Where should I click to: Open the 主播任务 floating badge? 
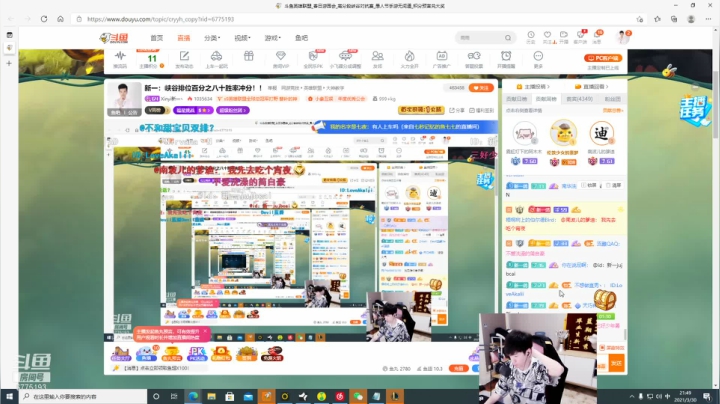[x=694, y=110]
